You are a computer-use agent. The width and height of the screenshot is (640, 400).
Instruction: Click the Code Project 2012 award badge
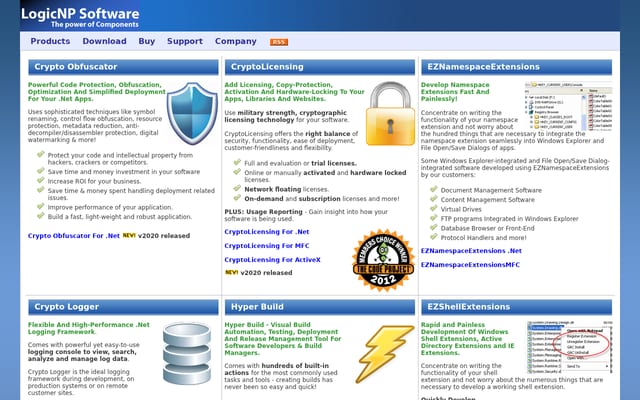click(383, 260)
